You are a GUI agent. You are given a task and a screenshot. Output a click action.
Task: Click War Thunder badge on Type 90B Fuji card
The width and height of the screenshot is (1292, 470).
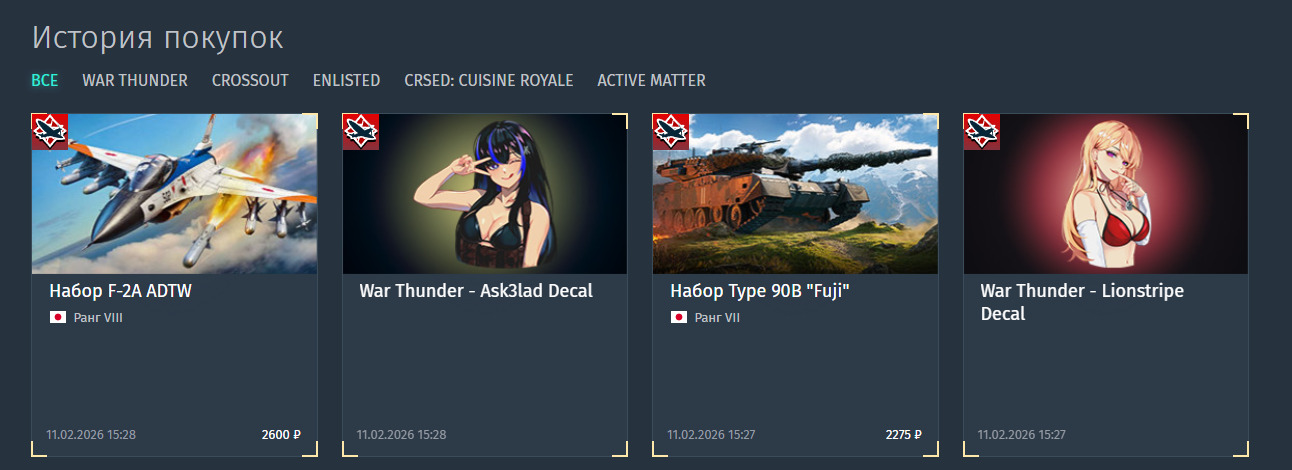(x=671, y=131)
